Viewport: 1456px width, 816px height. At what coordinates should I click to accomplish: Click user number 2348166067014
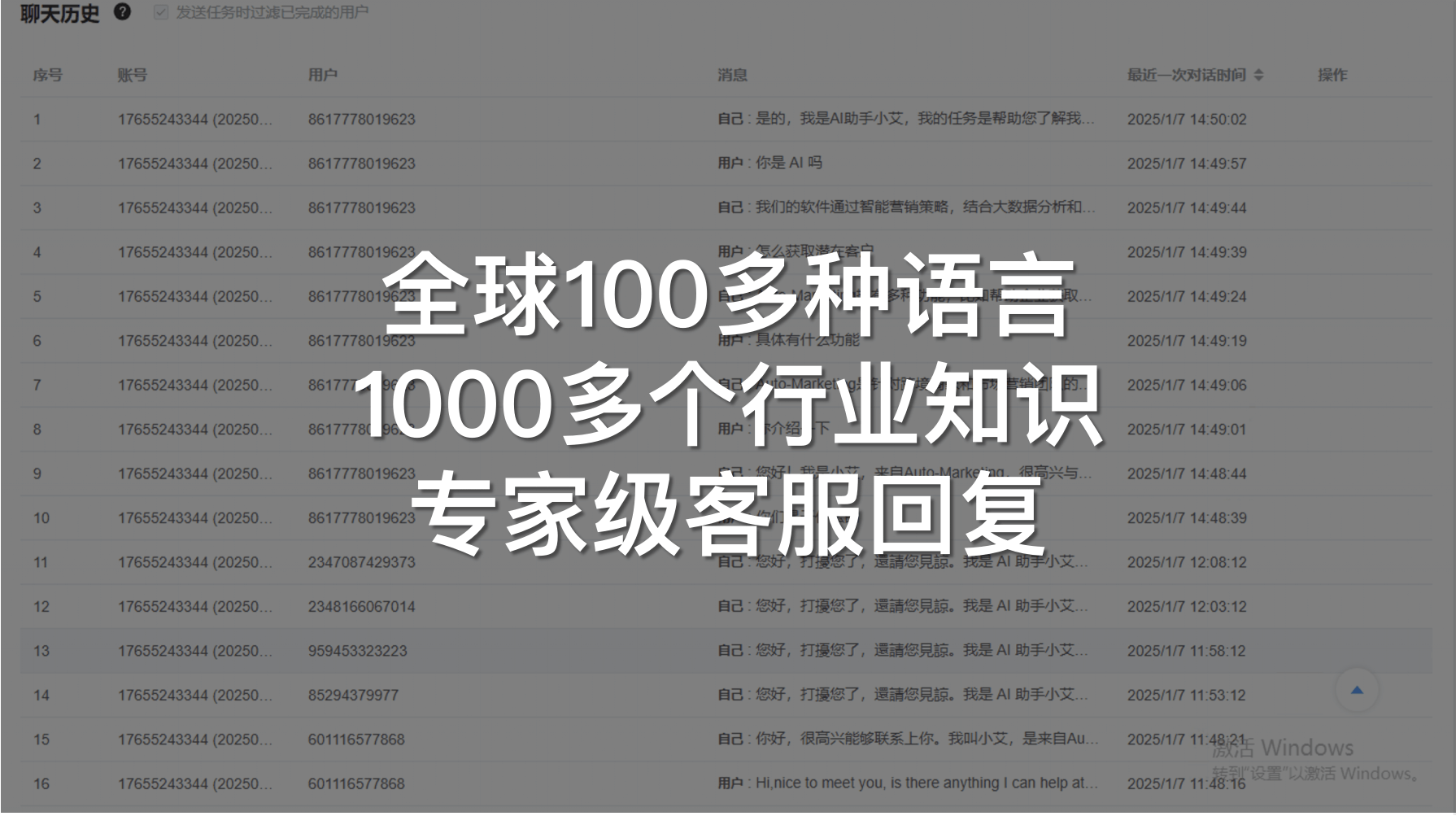point(361,607)
